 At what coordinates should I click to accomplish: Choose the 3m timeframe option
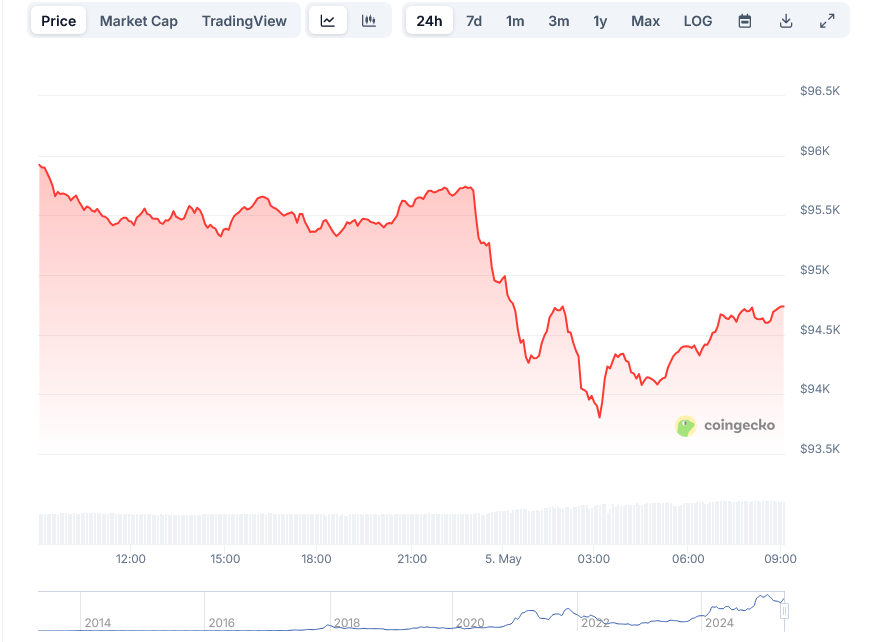(x=558, y=20)
